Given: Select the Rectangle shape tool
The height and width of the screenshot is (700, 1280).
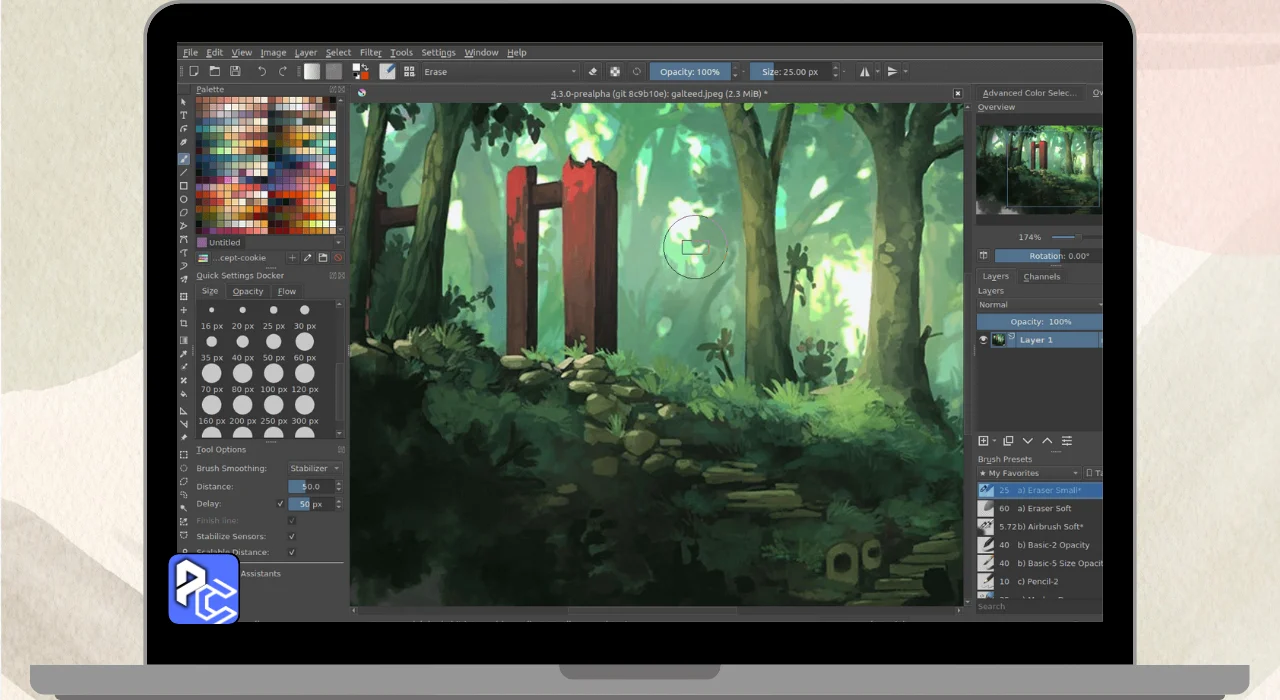Looking at the screenshot, I should 184,186.
